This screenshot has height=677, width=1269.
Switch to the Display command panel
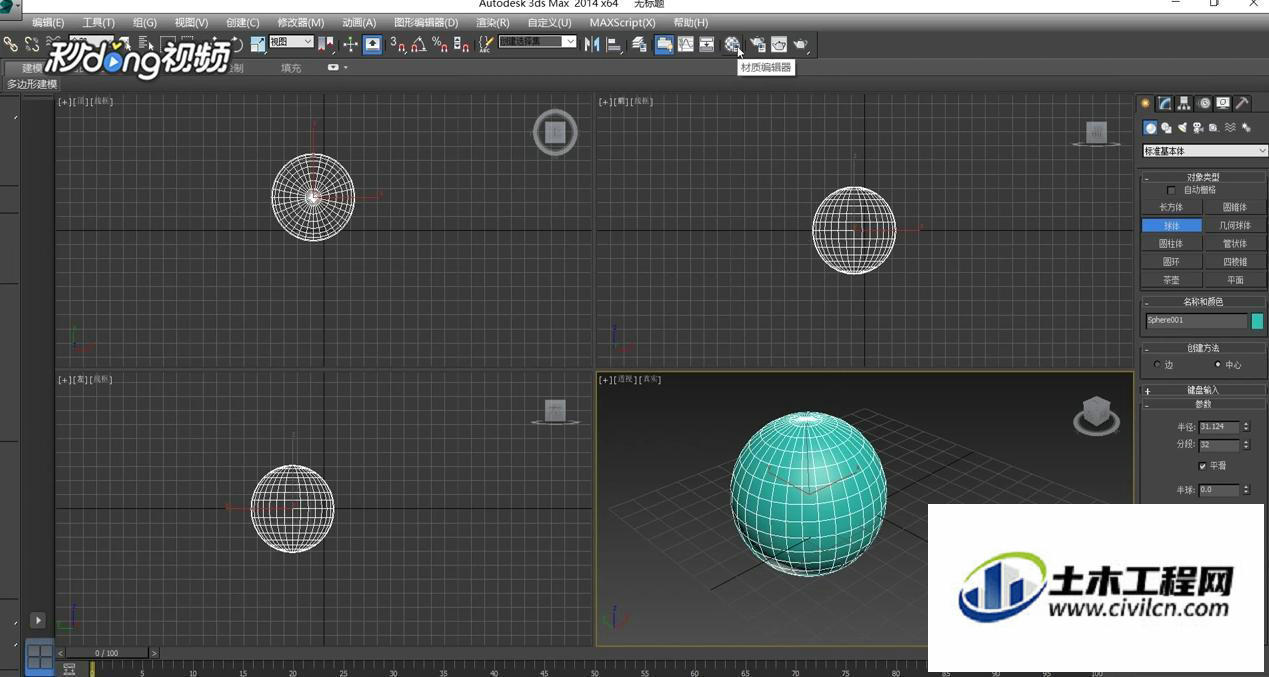[x=1223, y=103]
